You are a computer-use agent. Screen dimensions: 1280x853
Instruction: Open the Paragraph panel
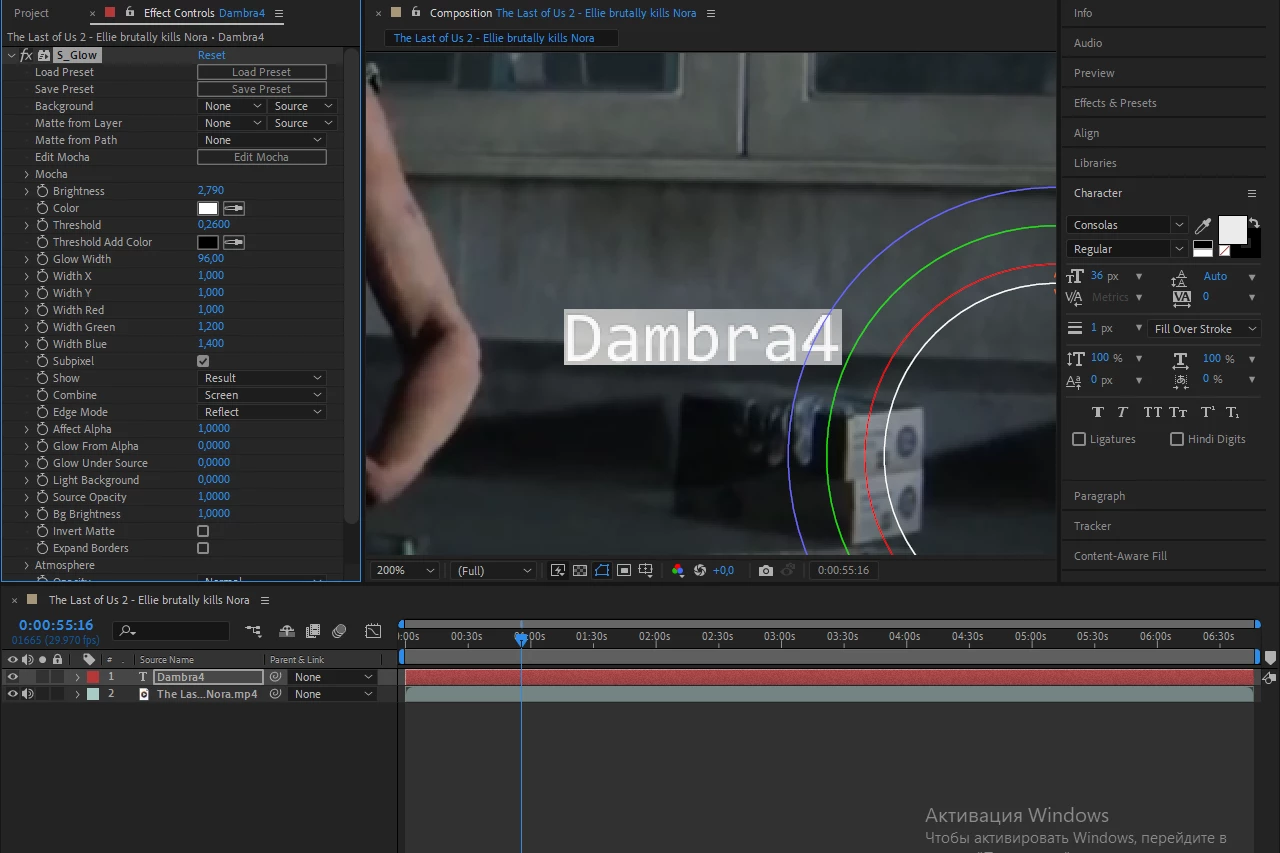1099,496
